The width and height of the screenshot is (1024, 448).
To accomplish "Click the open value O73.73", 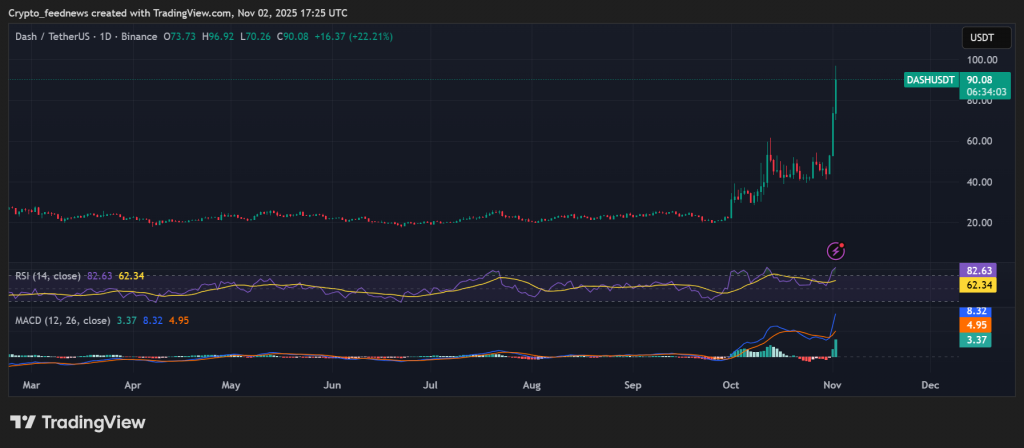I will 180,37.
